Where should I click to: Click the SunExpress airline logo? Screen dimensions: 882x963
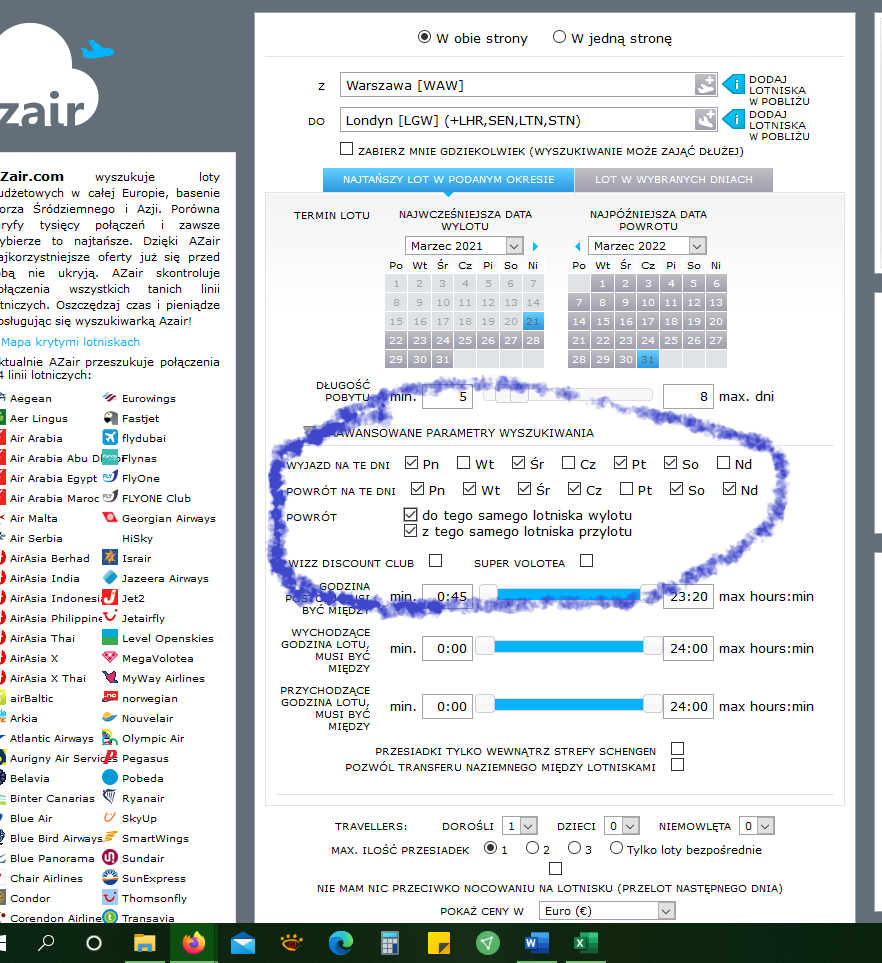click(110, 877)
